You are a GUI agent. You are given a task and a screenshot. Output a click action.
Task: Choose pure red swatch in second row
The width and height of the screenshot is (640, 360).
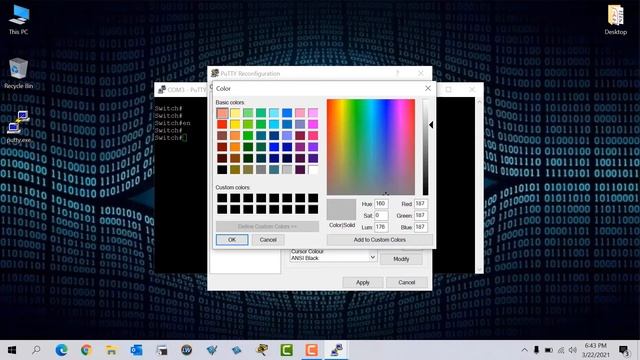click(x=222, y=124)
